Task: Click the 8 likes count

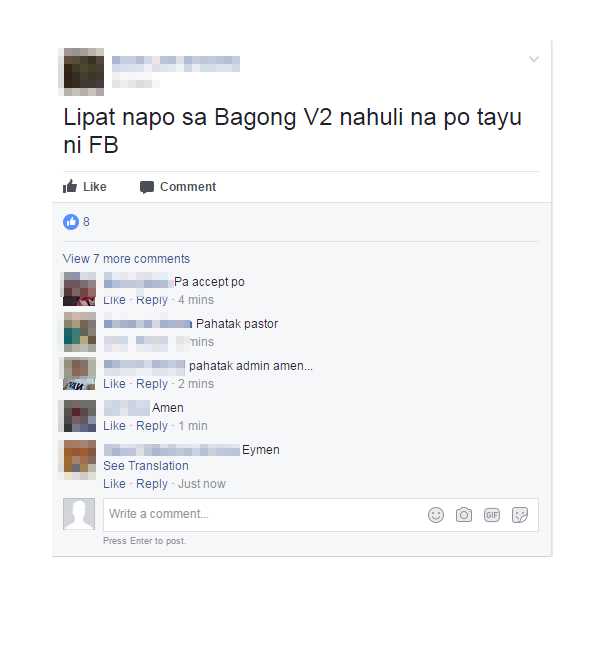Action: point(86,222)
